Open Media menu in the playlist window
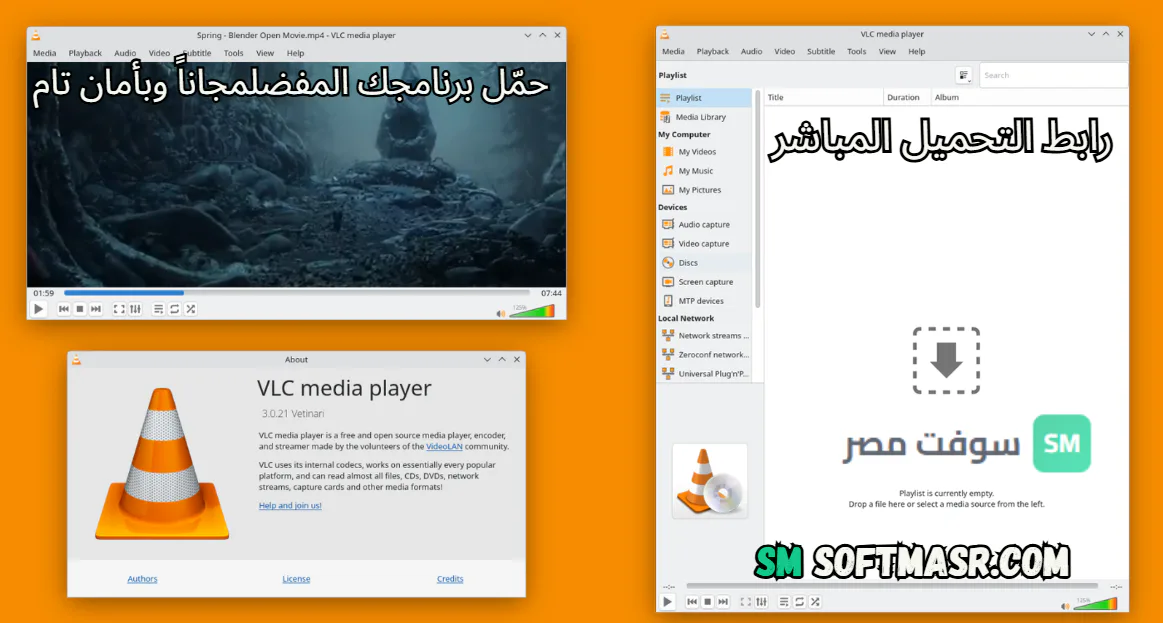Viewport: 1163px width, 623px height. coord(673,51)
